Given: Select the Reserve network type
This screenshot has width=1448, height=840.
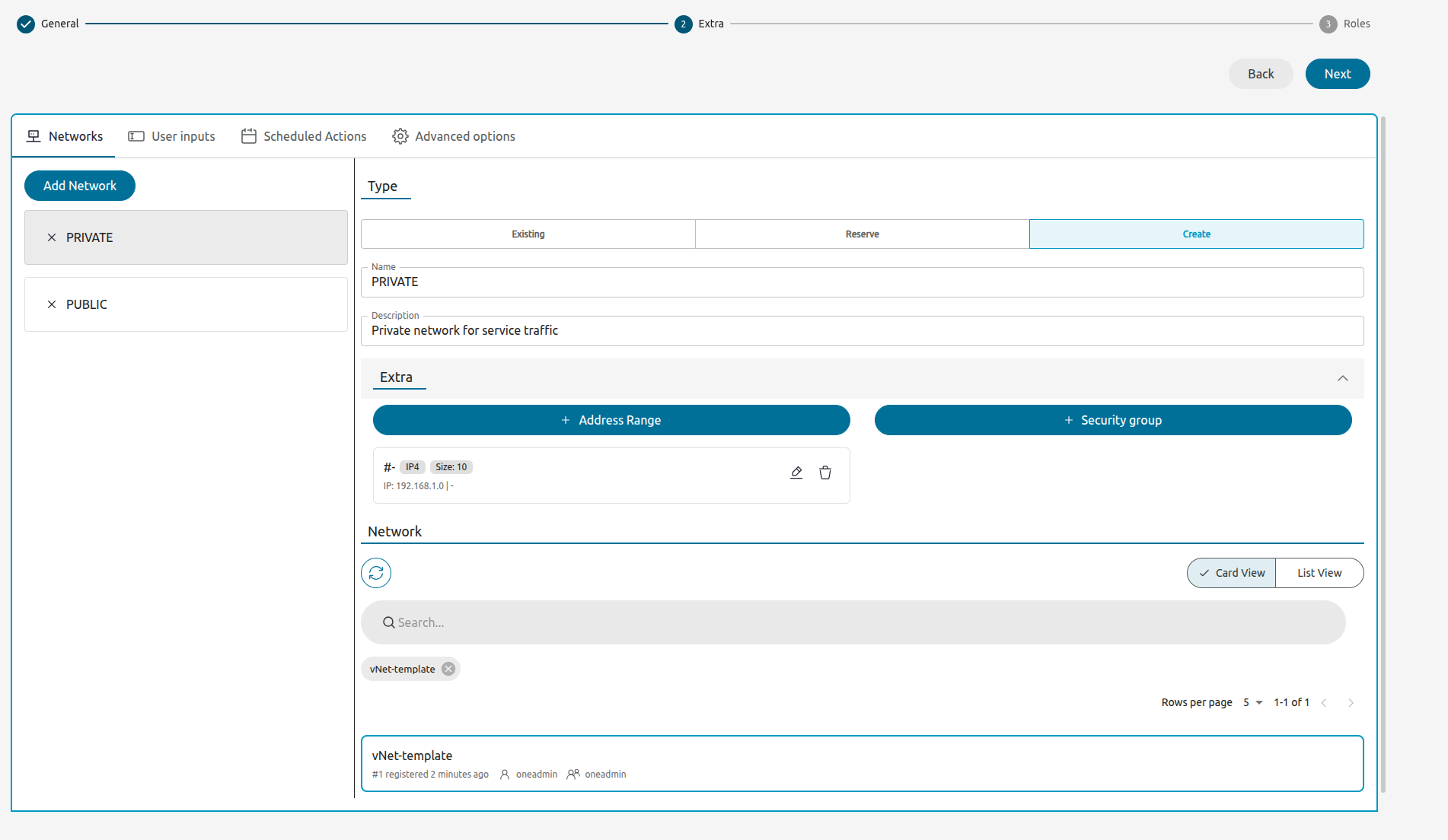Looking at the screenshot, I should coord(862,234).
